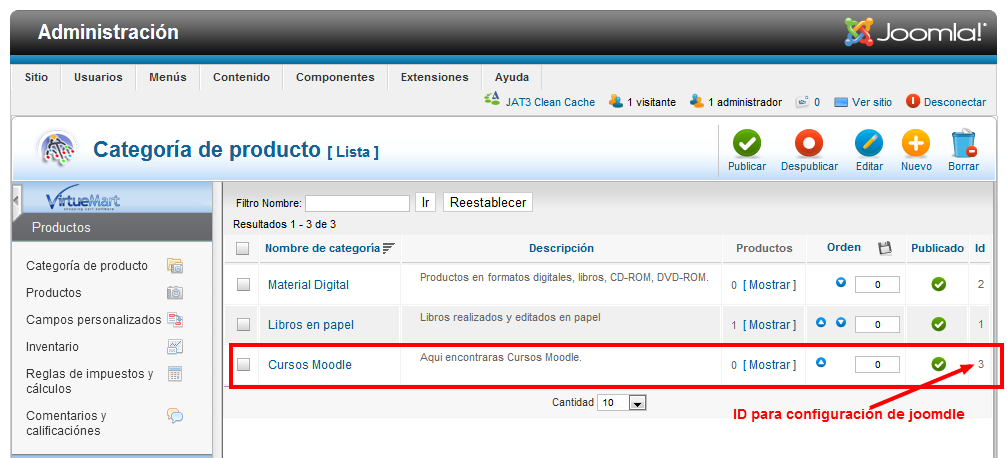Sort by Nombre de categoría column
Image resolution: width=1007 pixels, height=458 pixels.
[322, 248]
